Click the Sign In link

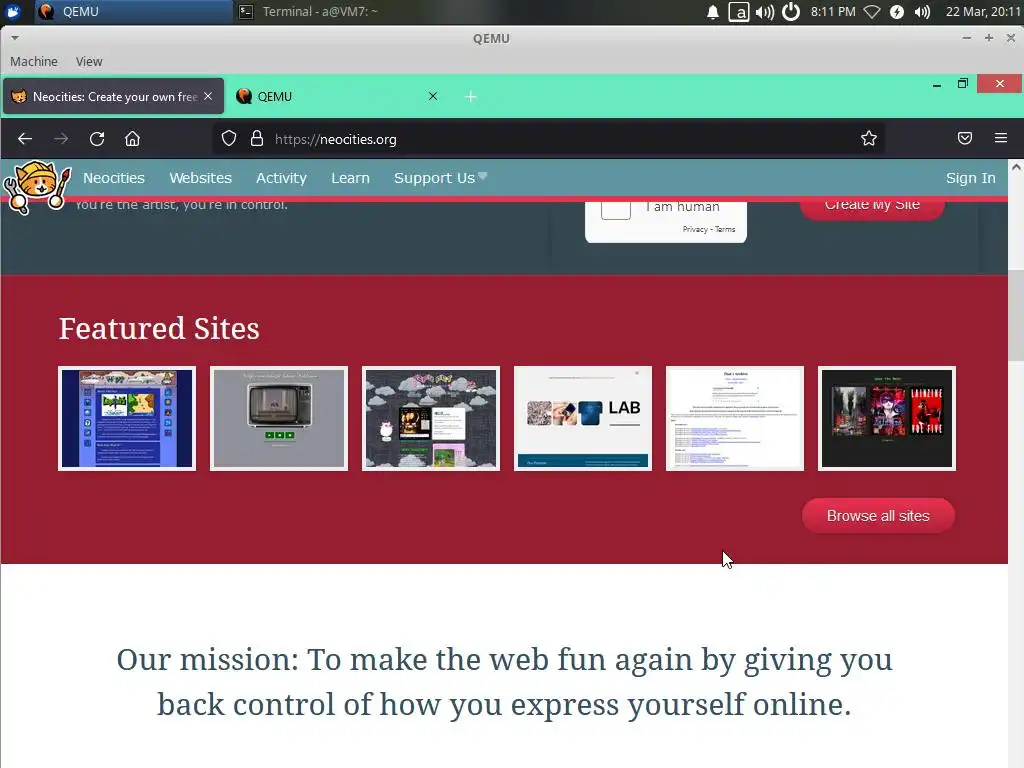coord(970,178)
